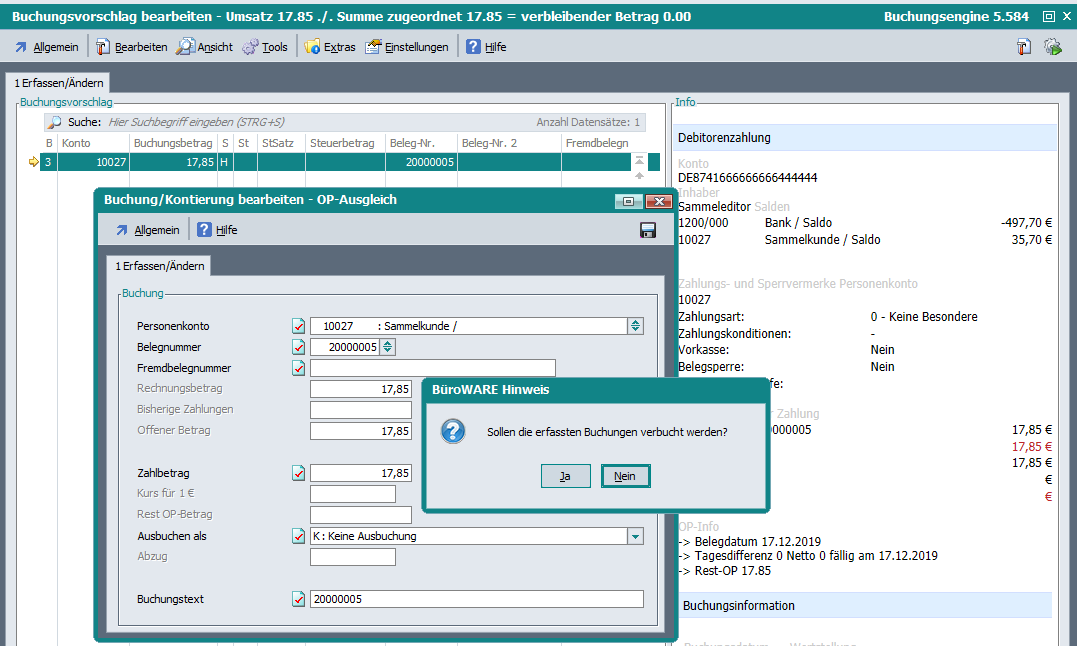
Task: Click the Fremdbelegnummer input field
Action: (x=432, y=368)
